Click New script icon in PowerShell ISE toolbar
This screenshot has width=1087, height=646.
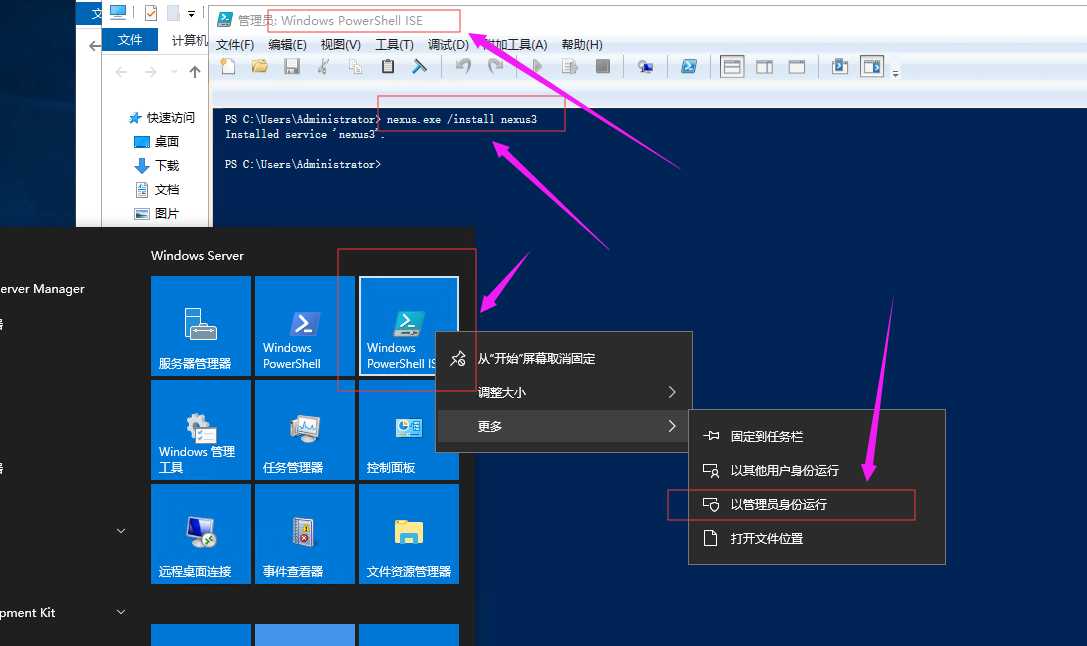227,67
